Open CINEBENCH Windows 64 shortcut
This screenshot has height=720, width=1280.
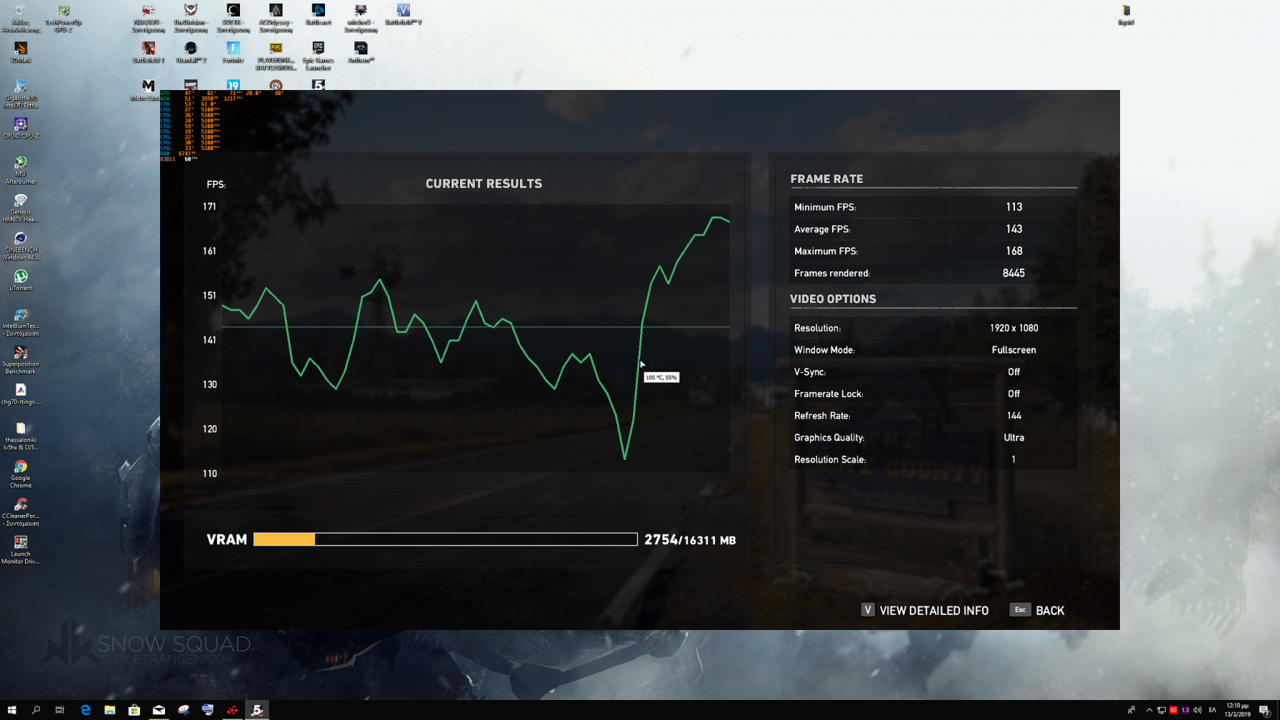[x=20, y=245]
